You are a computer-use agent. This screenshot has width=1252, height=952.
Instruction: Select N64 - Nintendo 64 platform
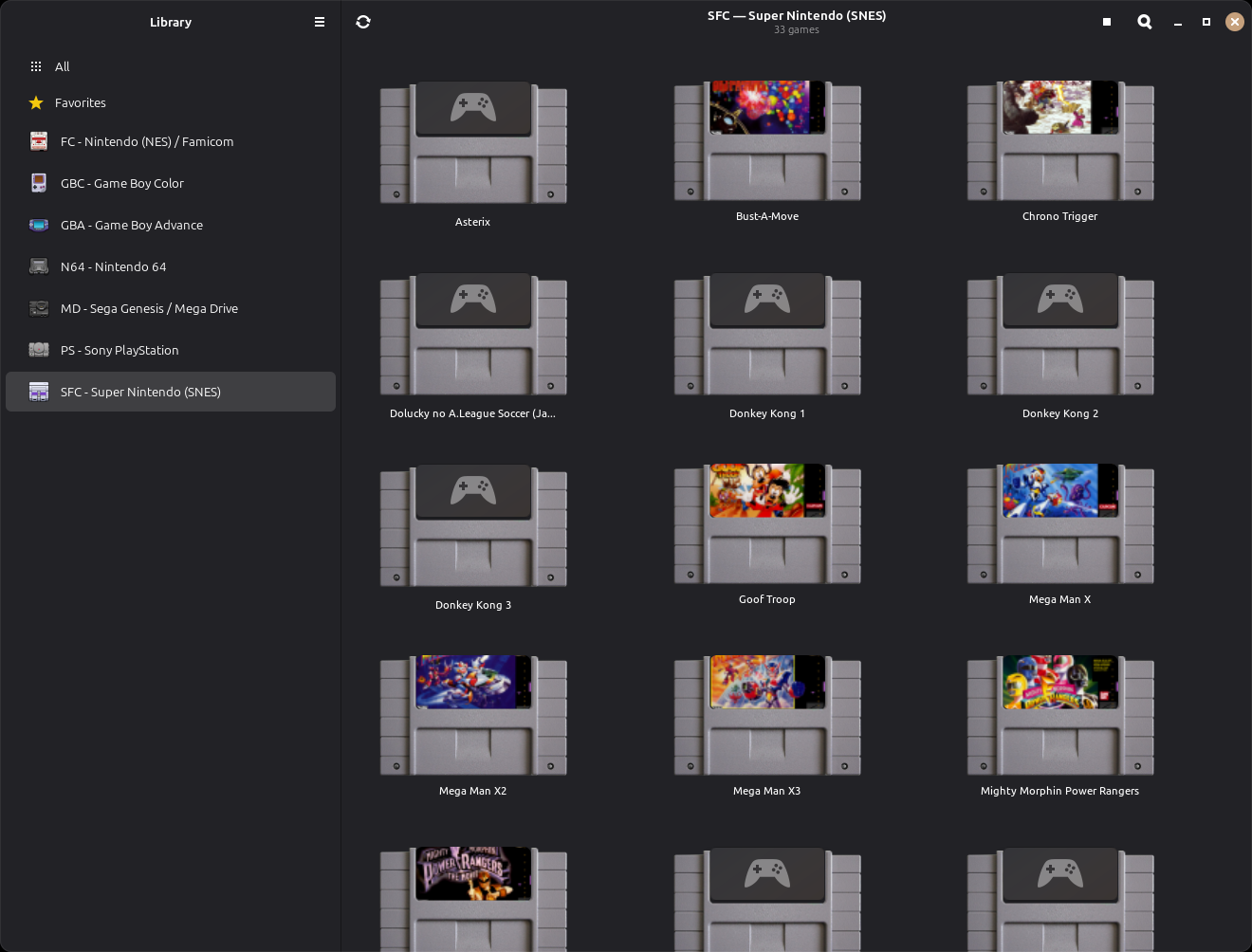click(171, 266)
